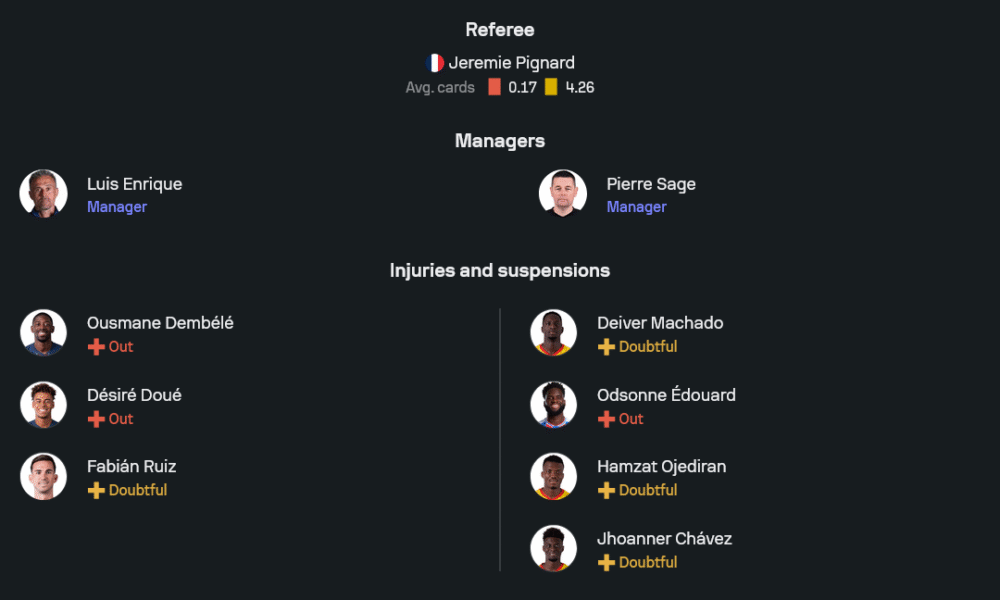View Hamzat Ojediran's player page

click(661, 466)
